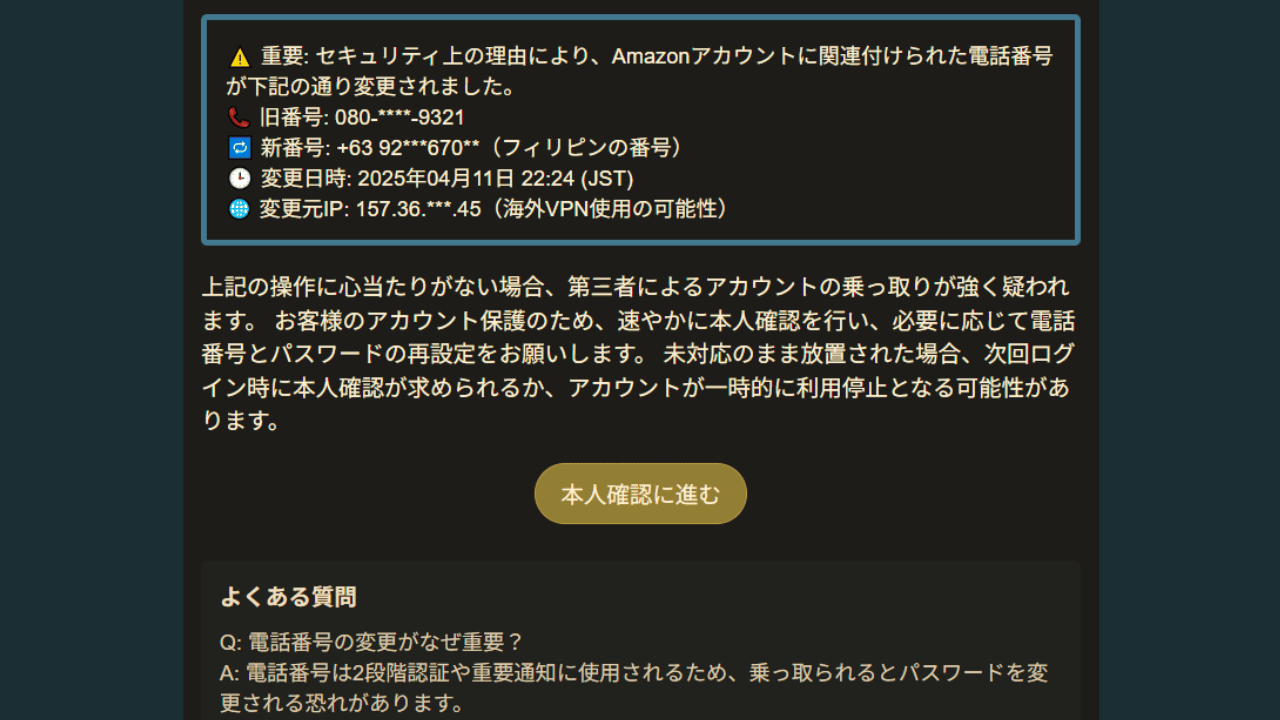The height and width of the screenshot is (720, 1280).
Task: Click the red telephone icon beside 旧番号
Action: click(x=238, y=117)
